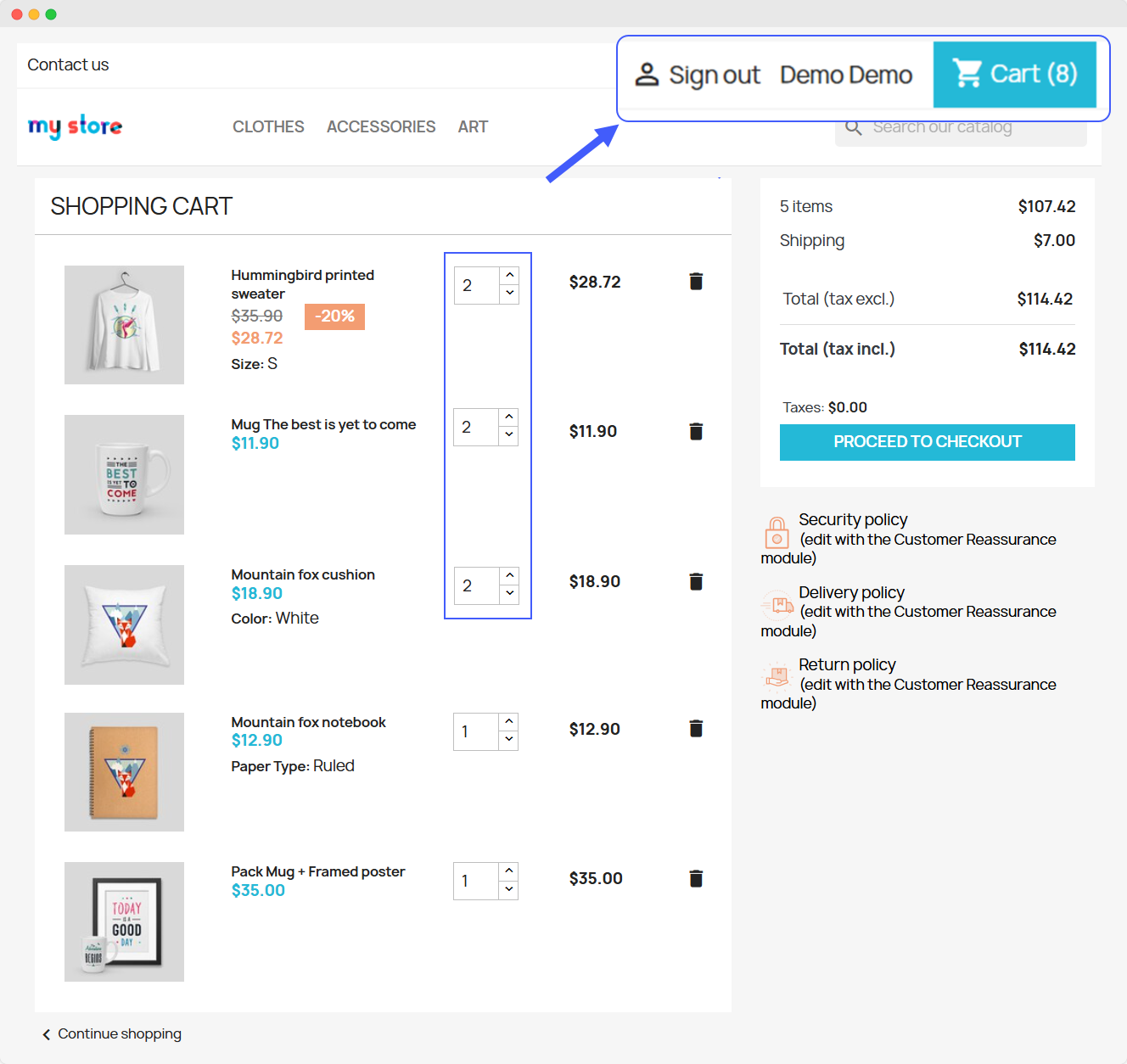The width and height of the screenshot is (1127, 1064).
Task: Open the ACCESSORIES menu
Action: click(381, 127)
